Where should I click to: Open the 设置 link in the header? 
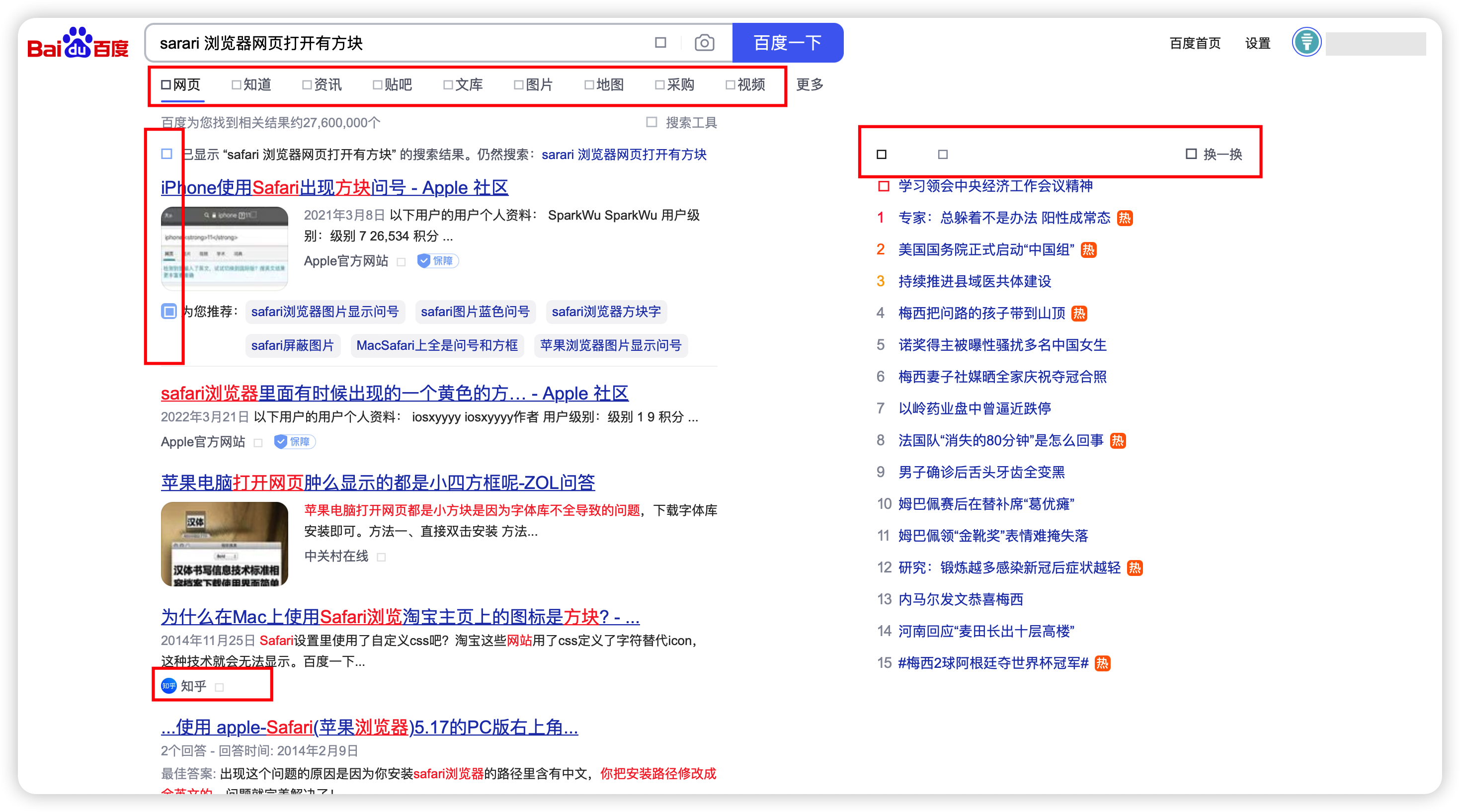[1257, 43]
